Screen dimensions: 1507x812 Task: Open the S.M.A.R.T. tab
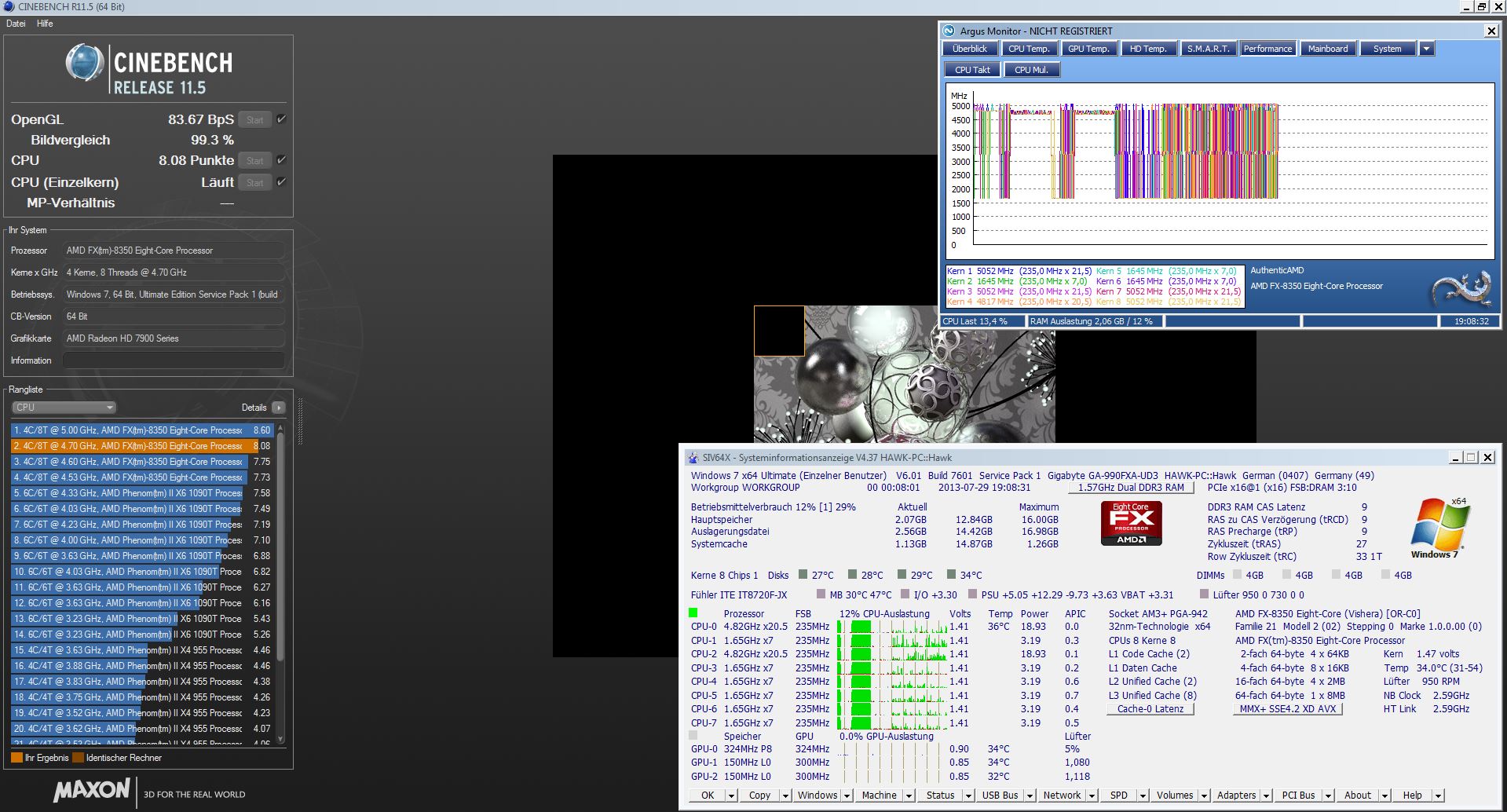1208,49
